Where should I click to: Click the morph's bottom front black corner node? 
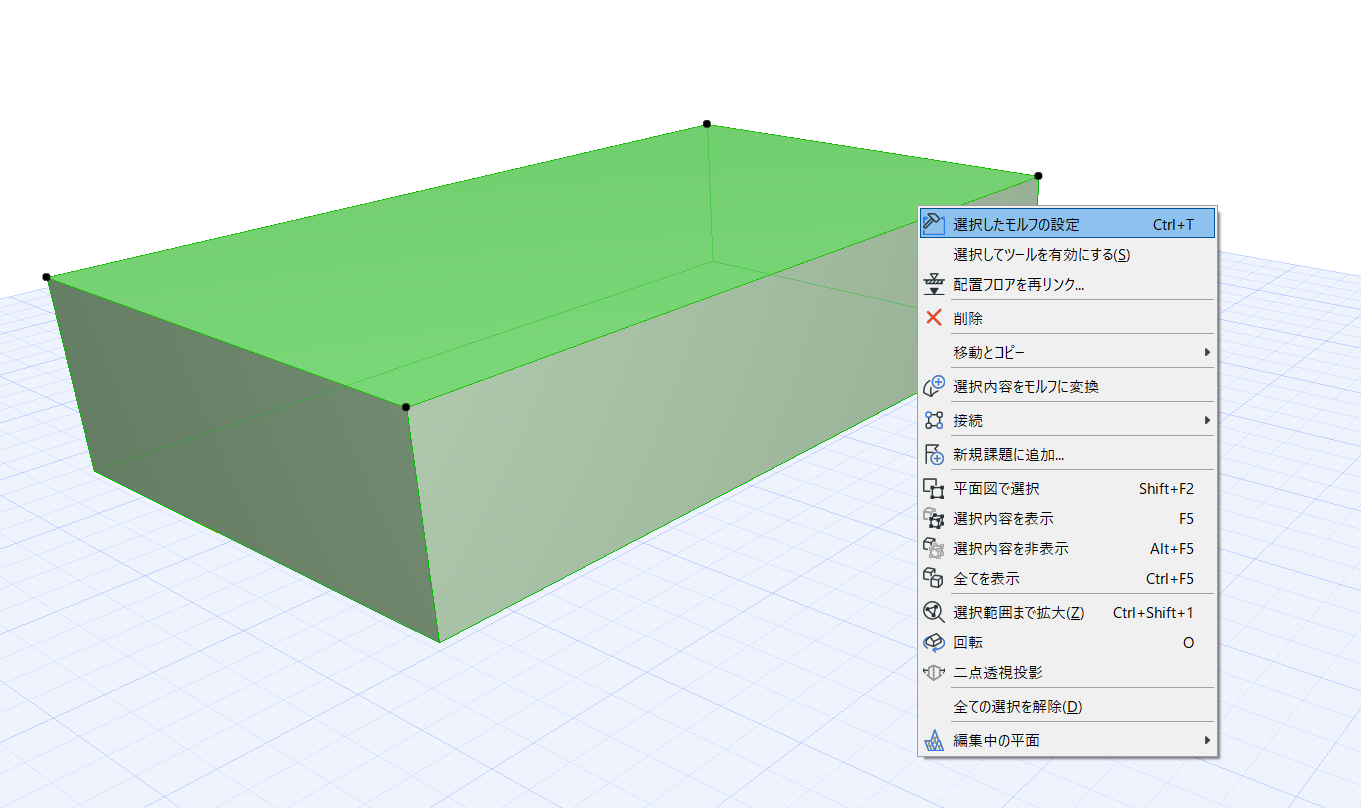(406, 407)
